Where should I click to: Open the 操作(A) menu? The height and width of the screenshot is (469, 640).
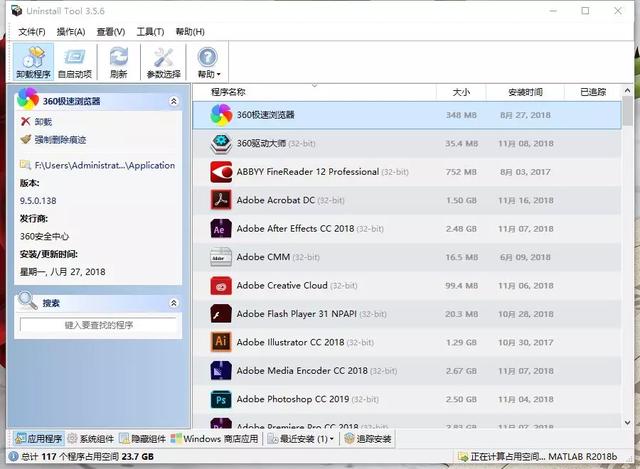71,32
